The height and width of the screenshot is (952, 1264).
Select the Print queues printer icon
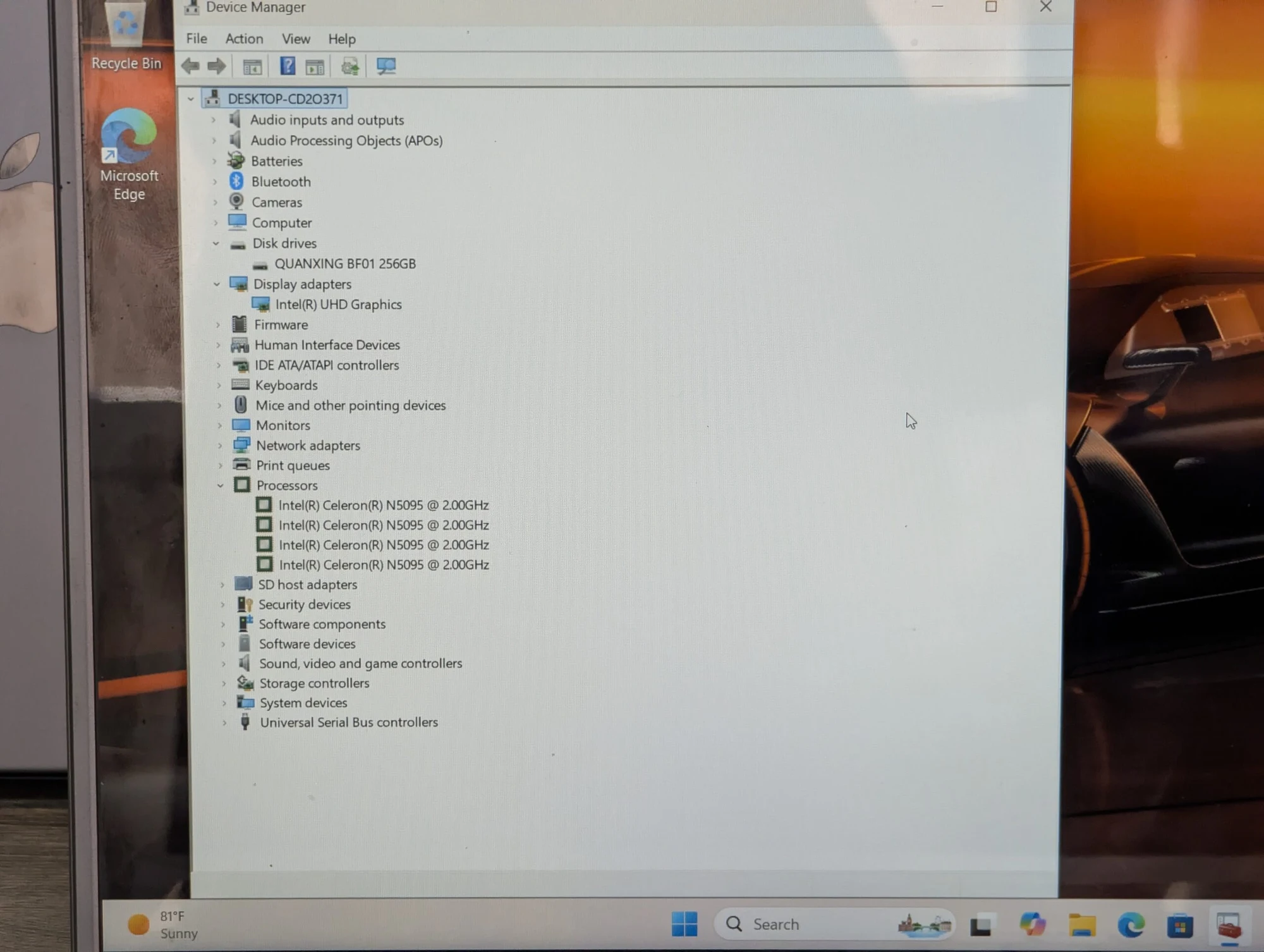(x=241, y=465)
